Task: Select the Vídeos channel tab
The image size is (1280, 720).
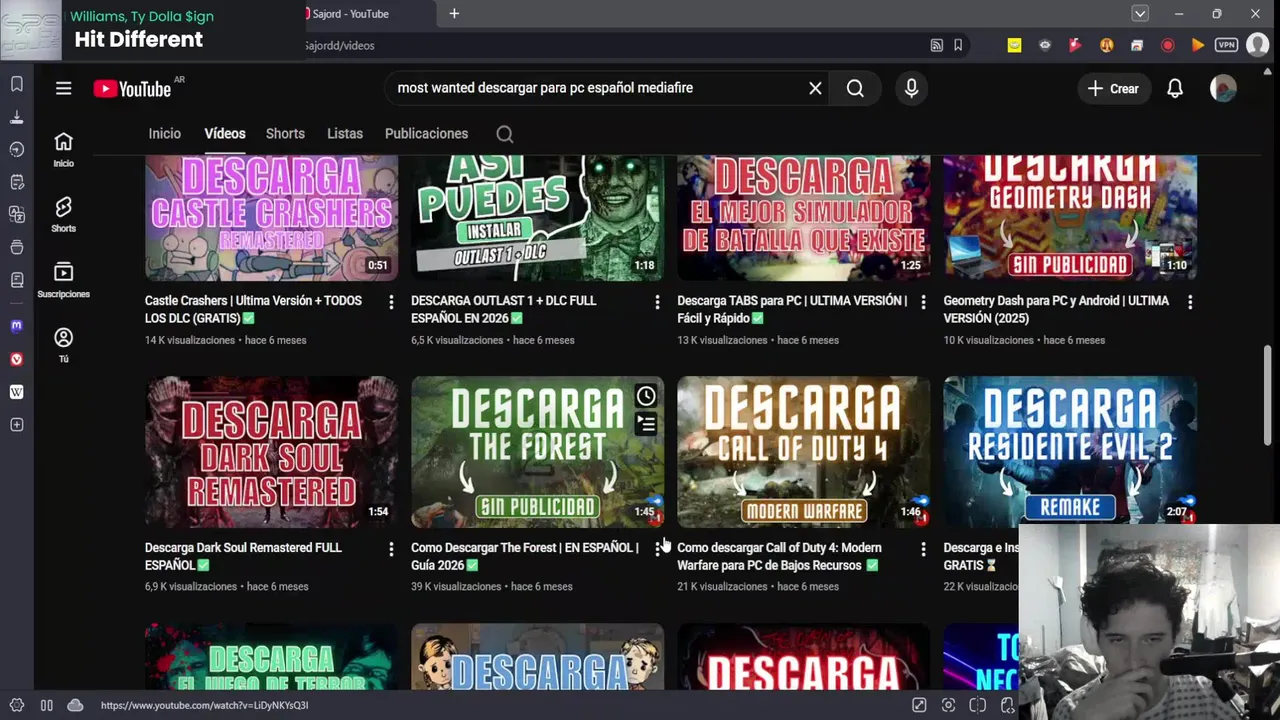Action: [x=225, y=134]
